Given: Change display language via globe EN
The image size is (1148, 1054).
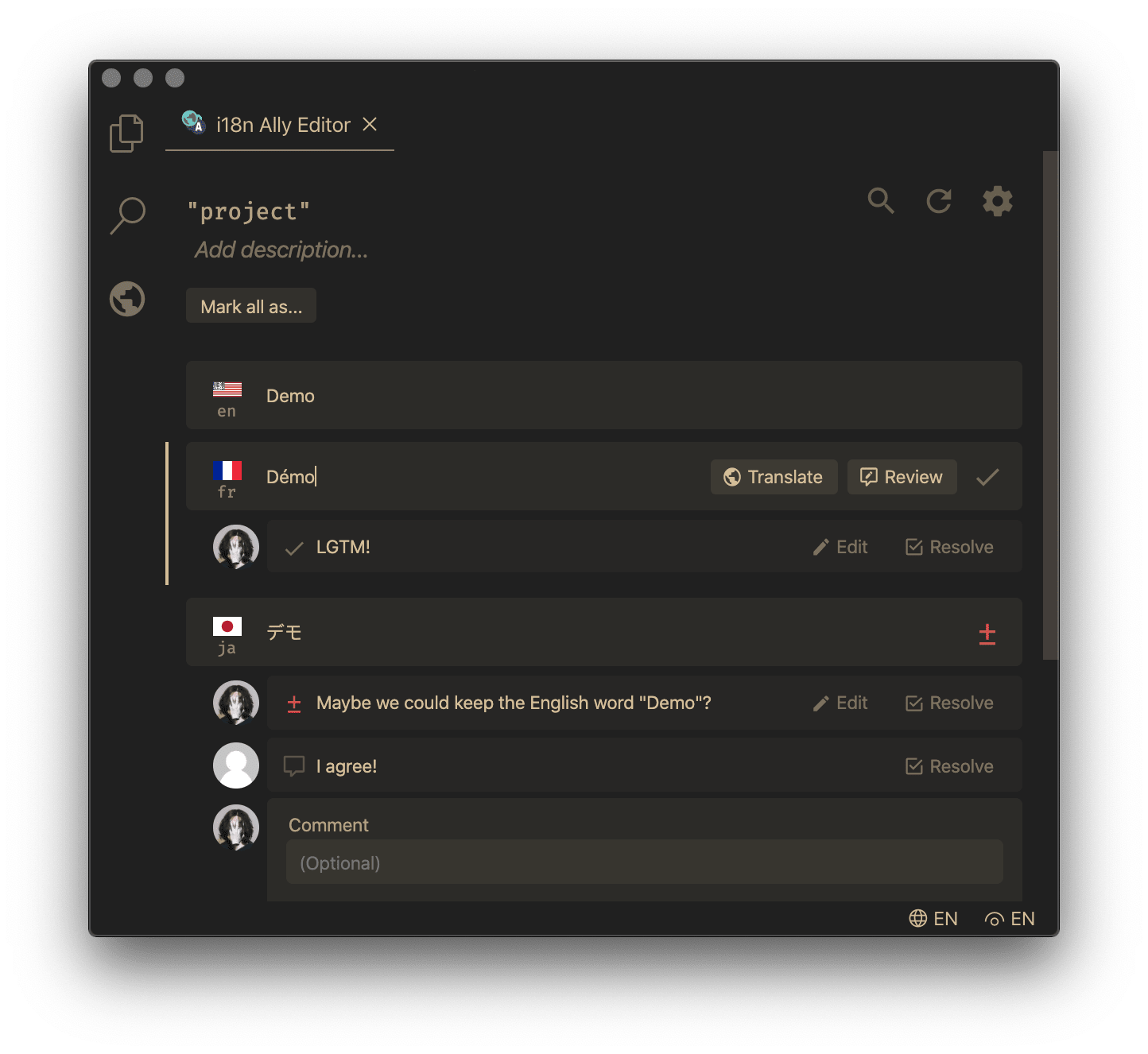Looking at the screenshot, I should click(x=933, y=919).
